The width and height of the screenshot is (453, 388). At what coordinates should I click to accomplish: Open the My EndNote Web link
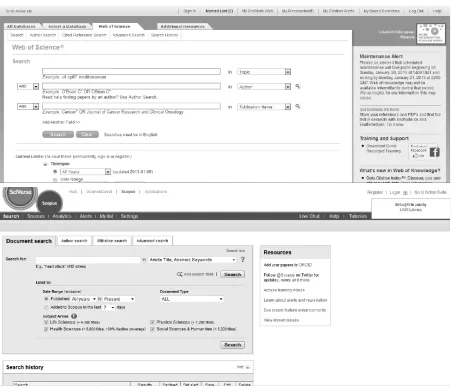click(257, 11)
